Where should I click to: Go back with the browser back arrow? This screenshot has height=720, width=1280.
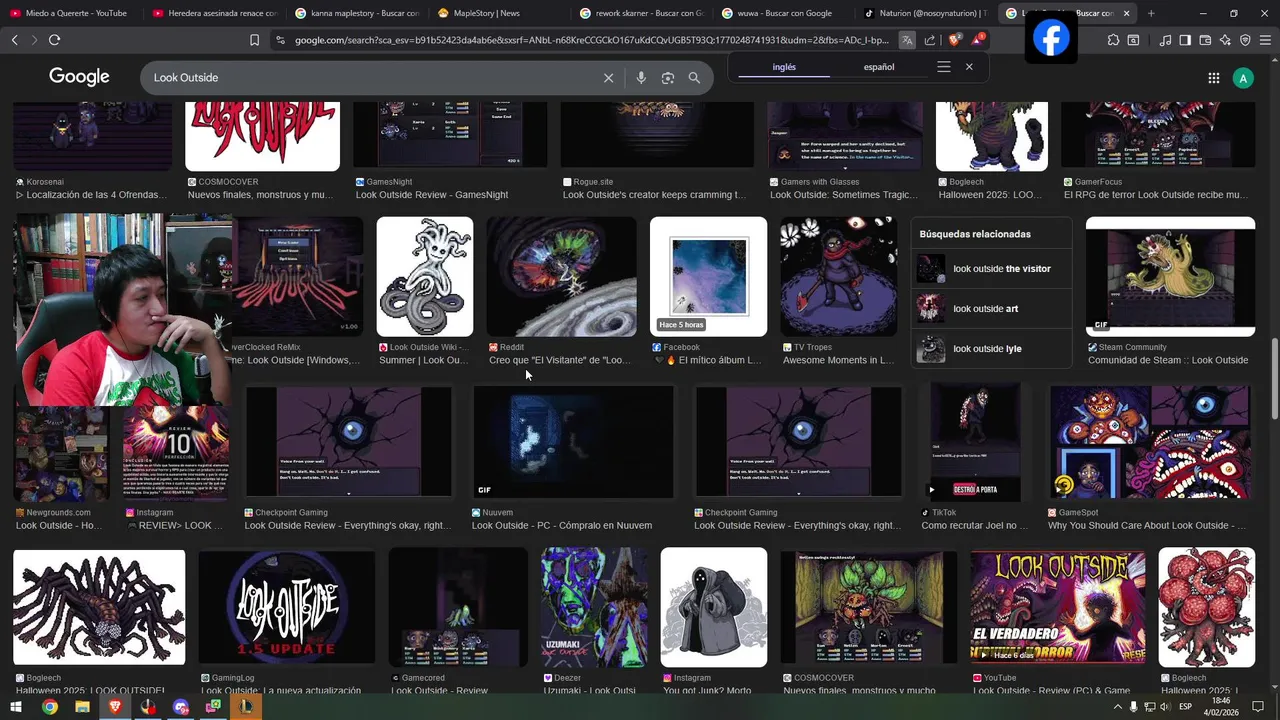pos(14,40)
